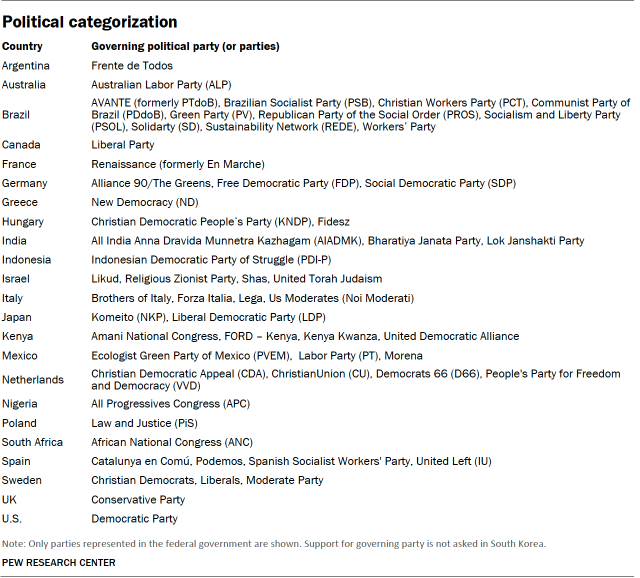
Task: Click the "Political categorization" title
Action: point(90,21)
